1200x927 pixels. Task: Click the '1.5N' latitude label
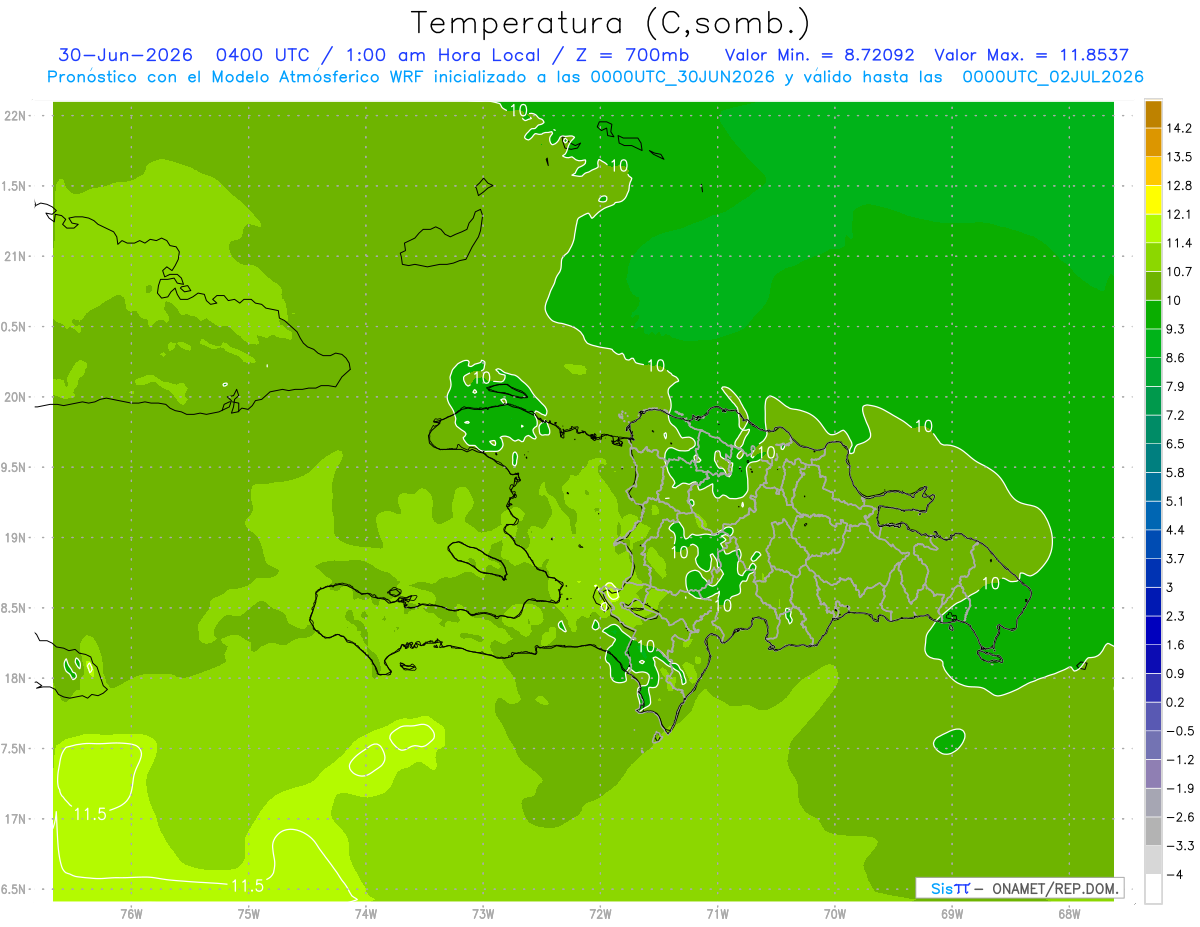pyautogui.click(x=15, y=186)
